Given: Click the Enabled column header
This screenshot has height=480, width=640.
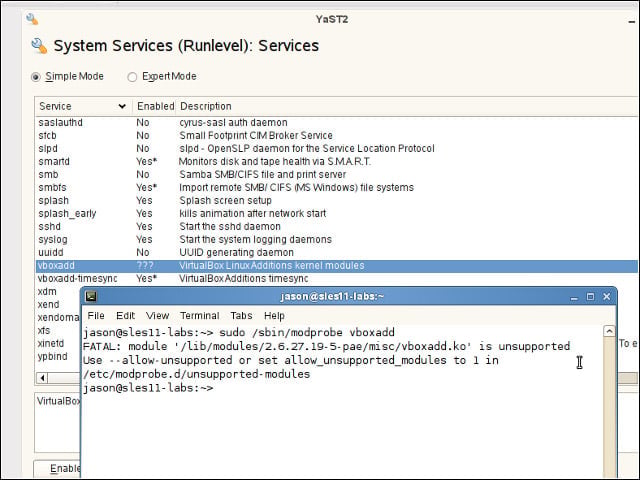Looking at the screenshot, I should pyautogui.click(x=155, y=106).
